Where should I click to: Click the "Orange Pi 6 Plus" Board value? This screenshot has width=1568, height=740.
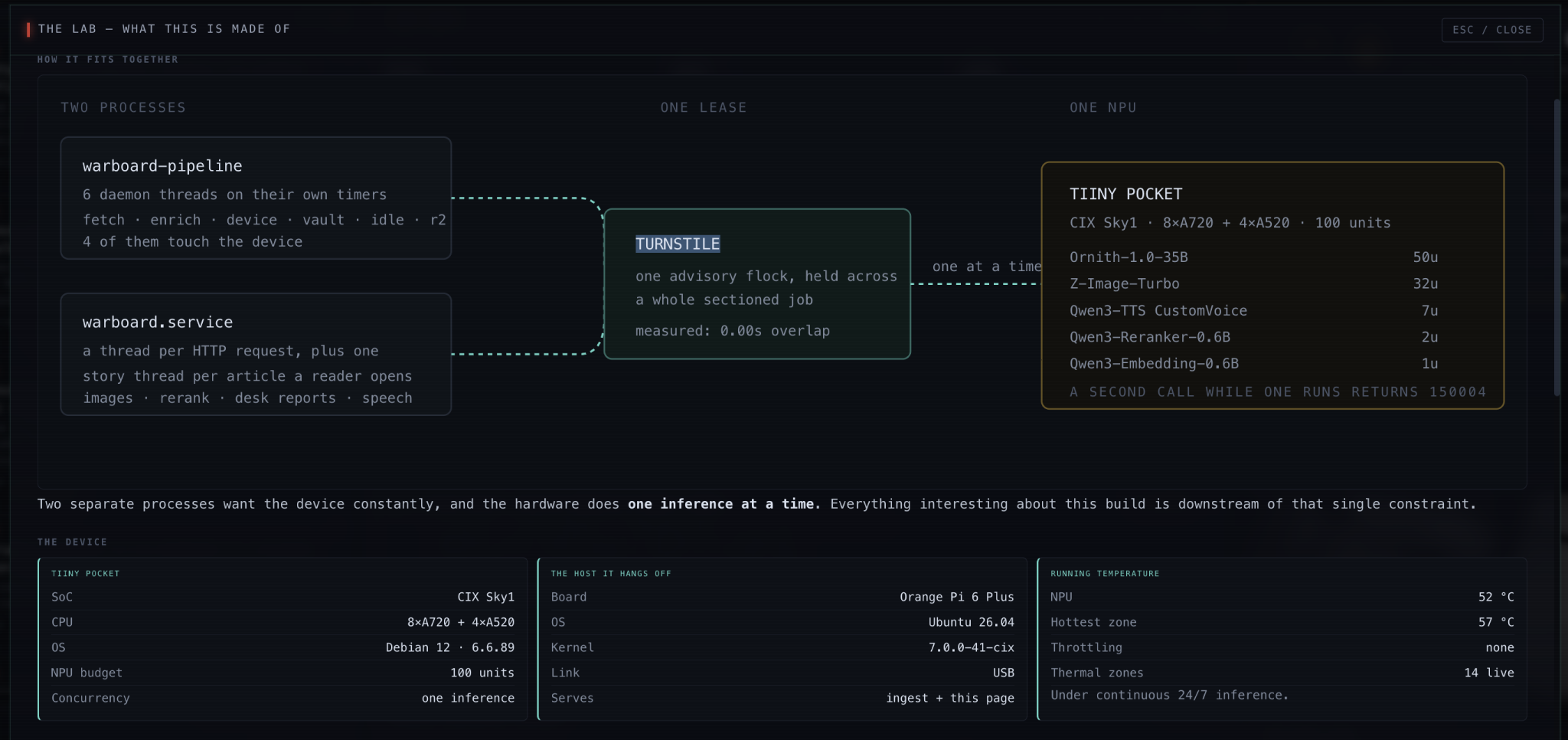(x=957, y=597)
